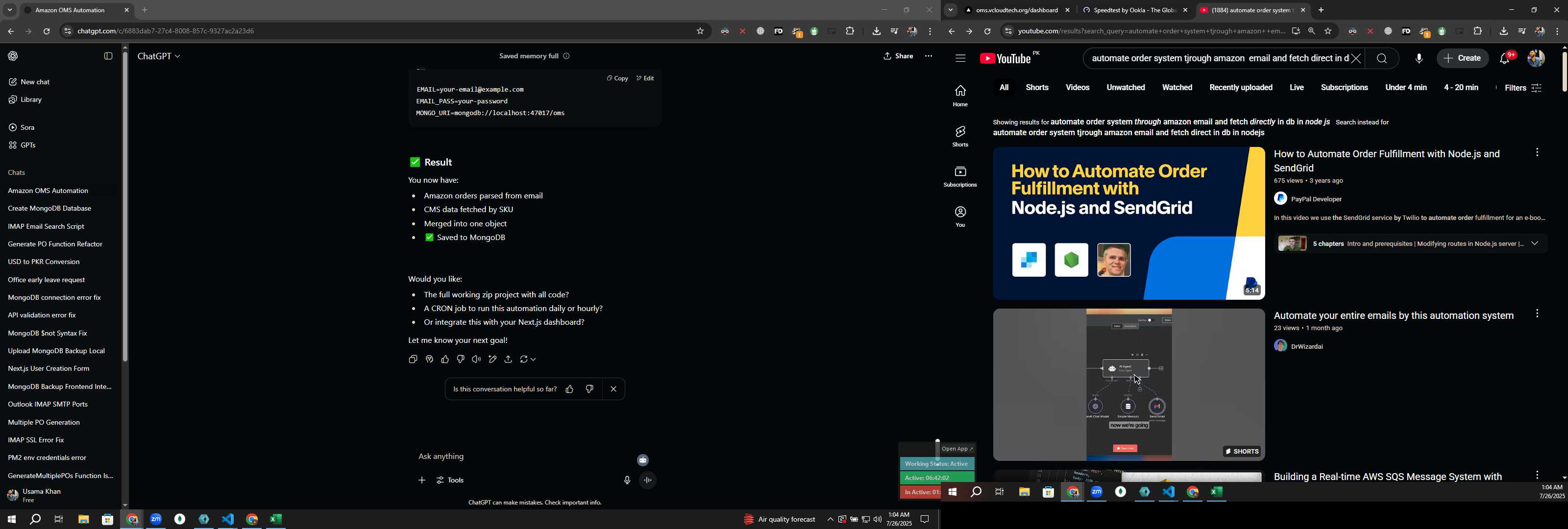Click the dictate microphone in ChatGPT
The image size is (1568, 529).
(627, 481)
